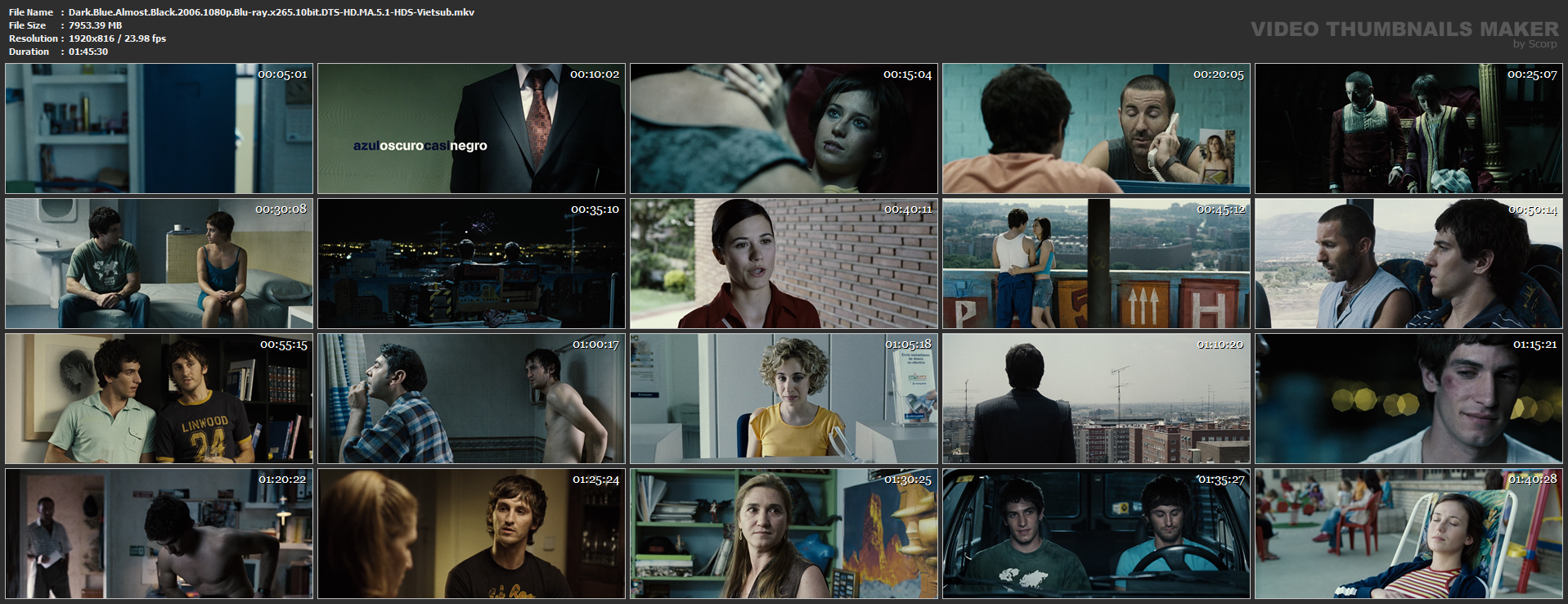Click the 'Duration' label
This screenshot has width=1568, height=604.
(x=29, y=52)
